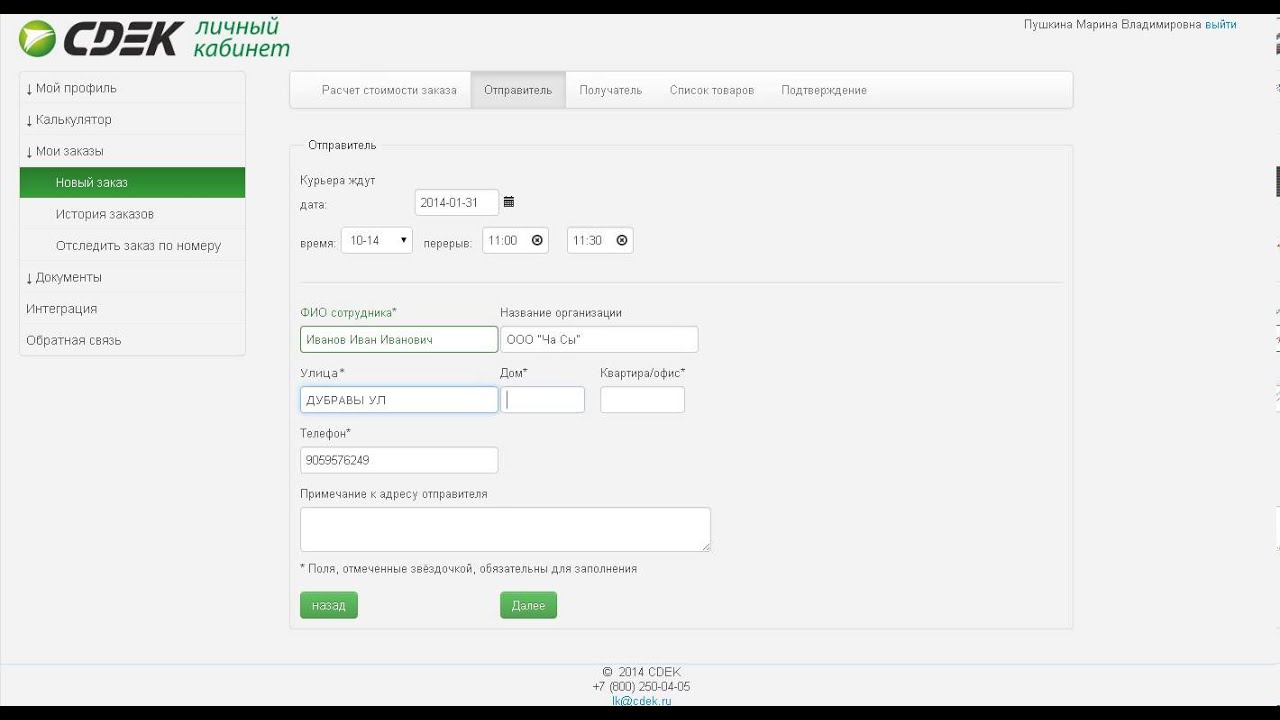Focus Примечание к адресу отправителя textarea
The width and height of the screenshot is (1280, 720).
(x=505, y=529)
